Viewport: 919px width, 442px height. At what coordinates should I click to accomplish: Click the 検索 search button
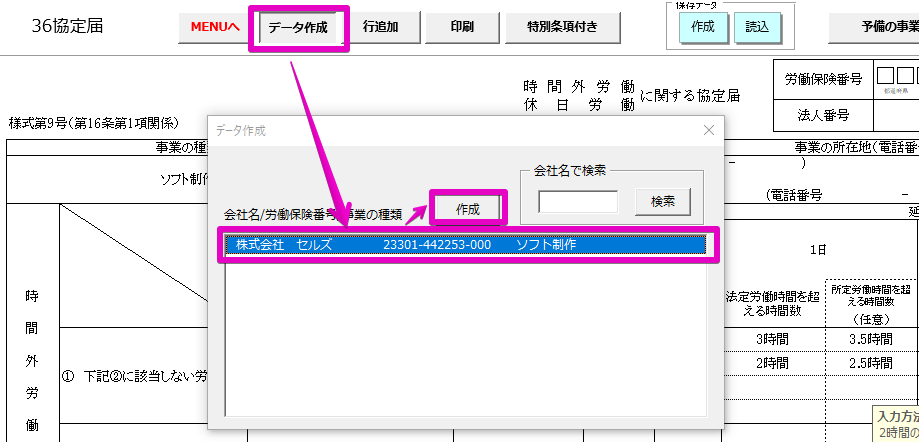click(662, 201)
